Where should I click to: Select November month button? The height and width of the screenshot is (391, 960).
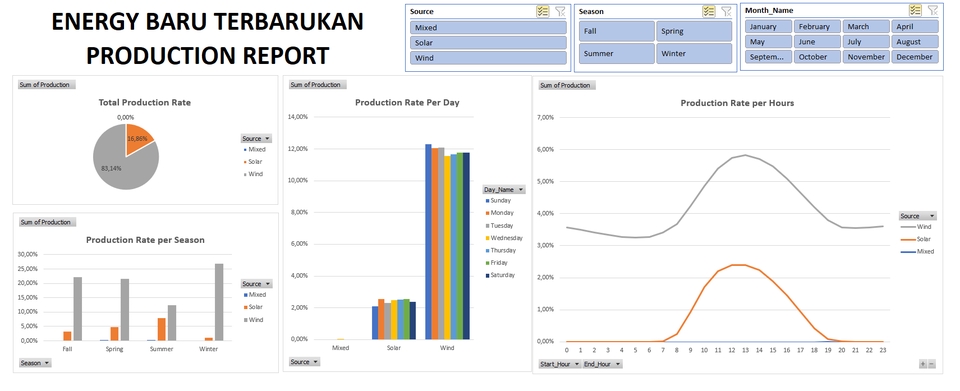[866, 57]
